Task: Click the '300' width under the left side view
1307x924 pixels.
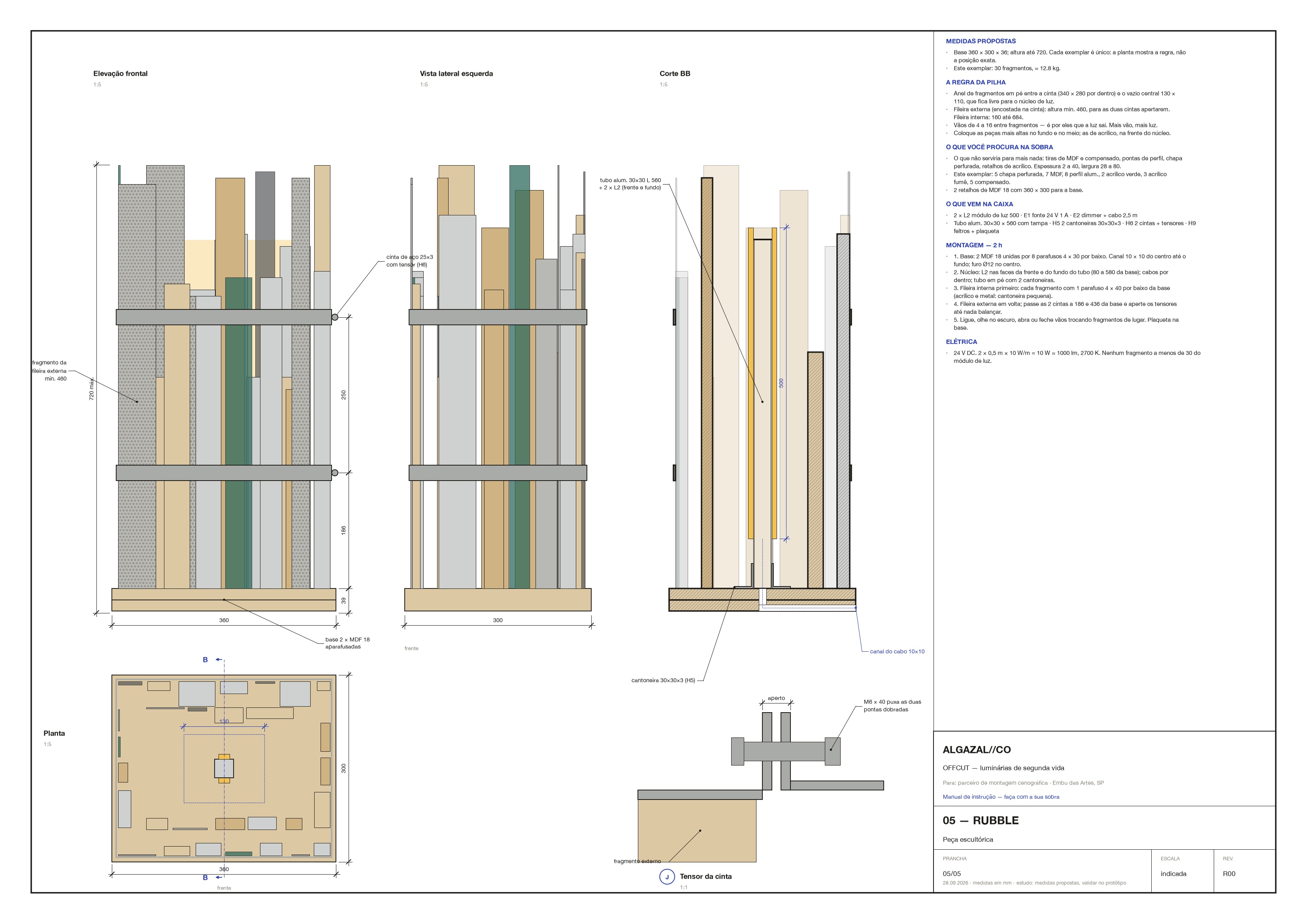Action: coord(498,620)
